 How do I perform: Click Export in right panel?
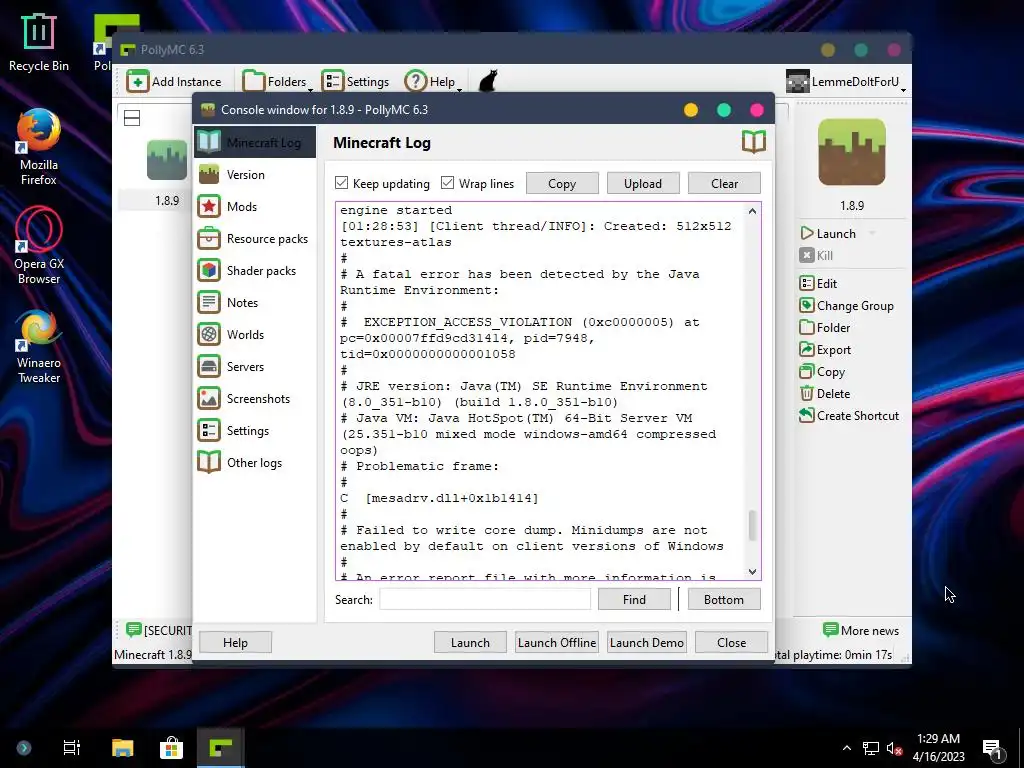point(825,350)
